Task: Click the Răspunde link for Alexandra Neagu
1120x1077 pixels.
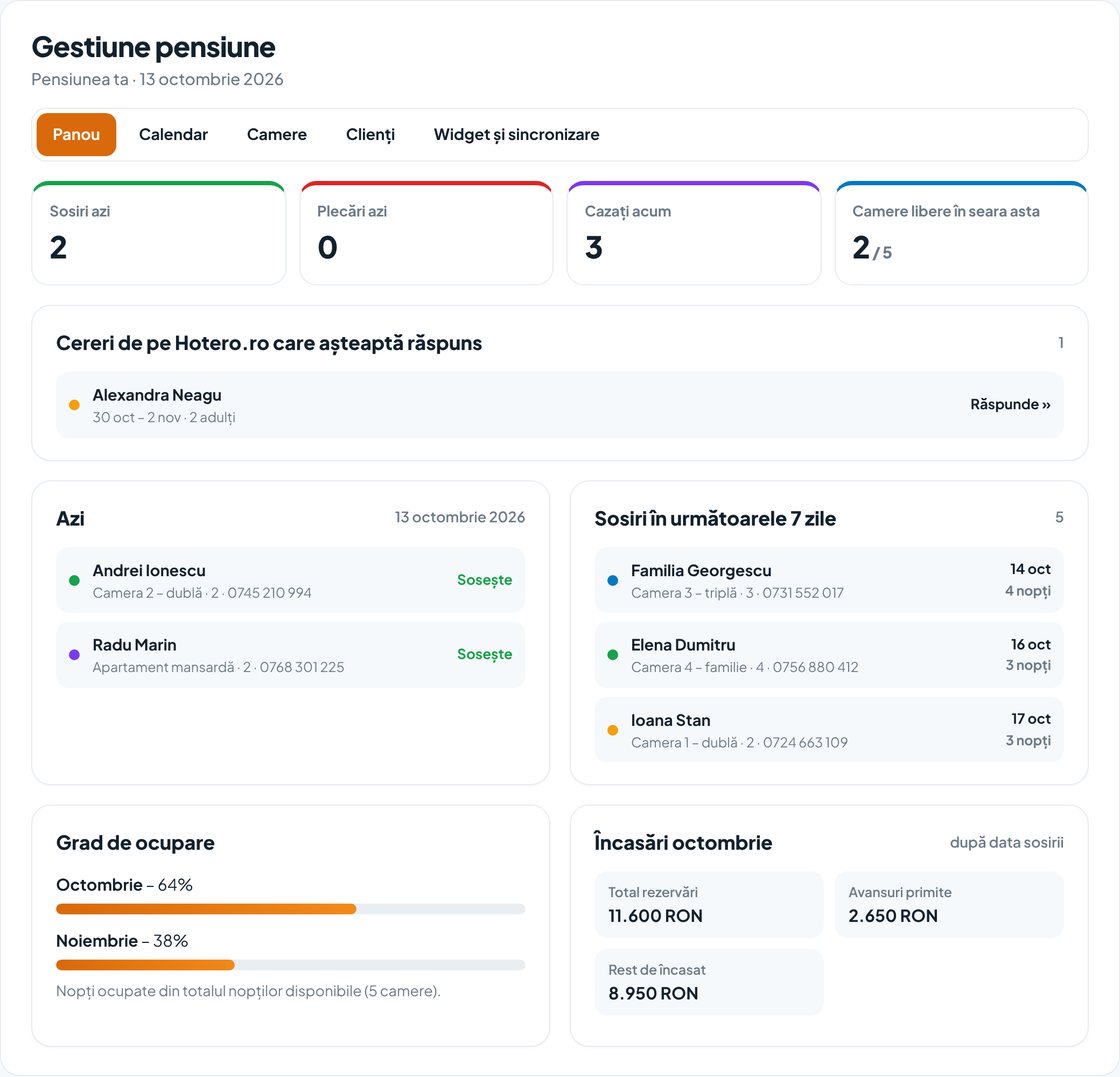Action: [x=1010, y=404]
